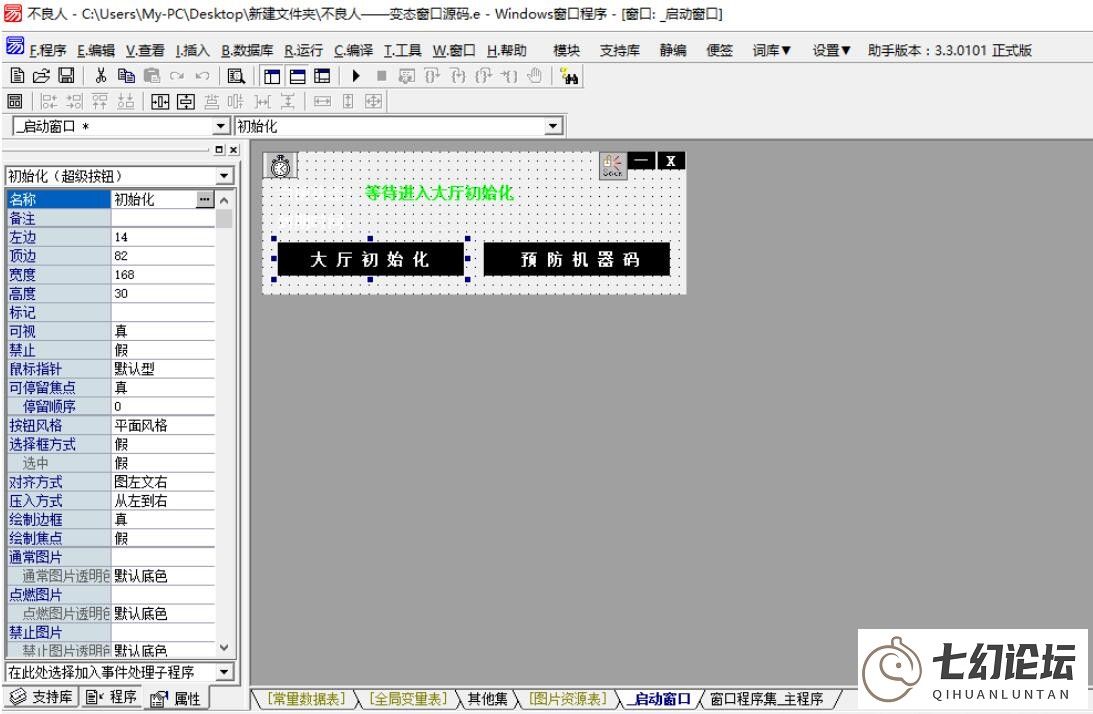Screen dimensions: 1093x714
Task: Open Find with the binoculars icon
Action: (570, 76)
